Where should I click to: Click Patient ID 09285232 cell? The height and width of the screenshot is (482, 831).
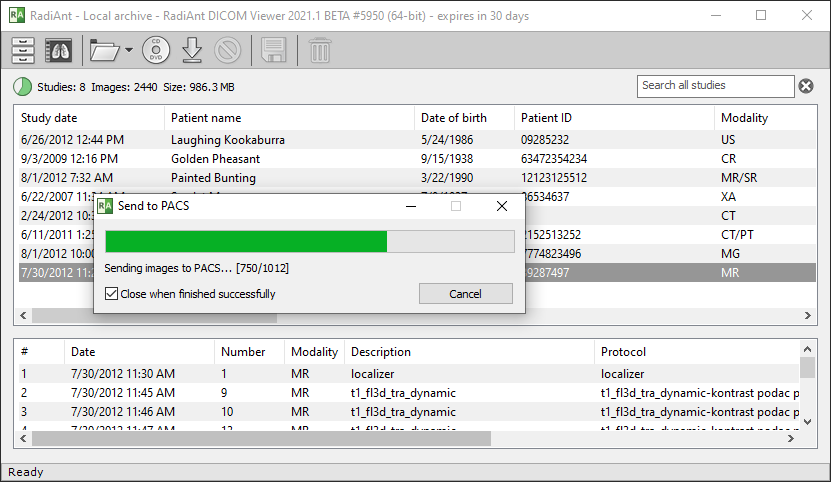click(545, 140)
